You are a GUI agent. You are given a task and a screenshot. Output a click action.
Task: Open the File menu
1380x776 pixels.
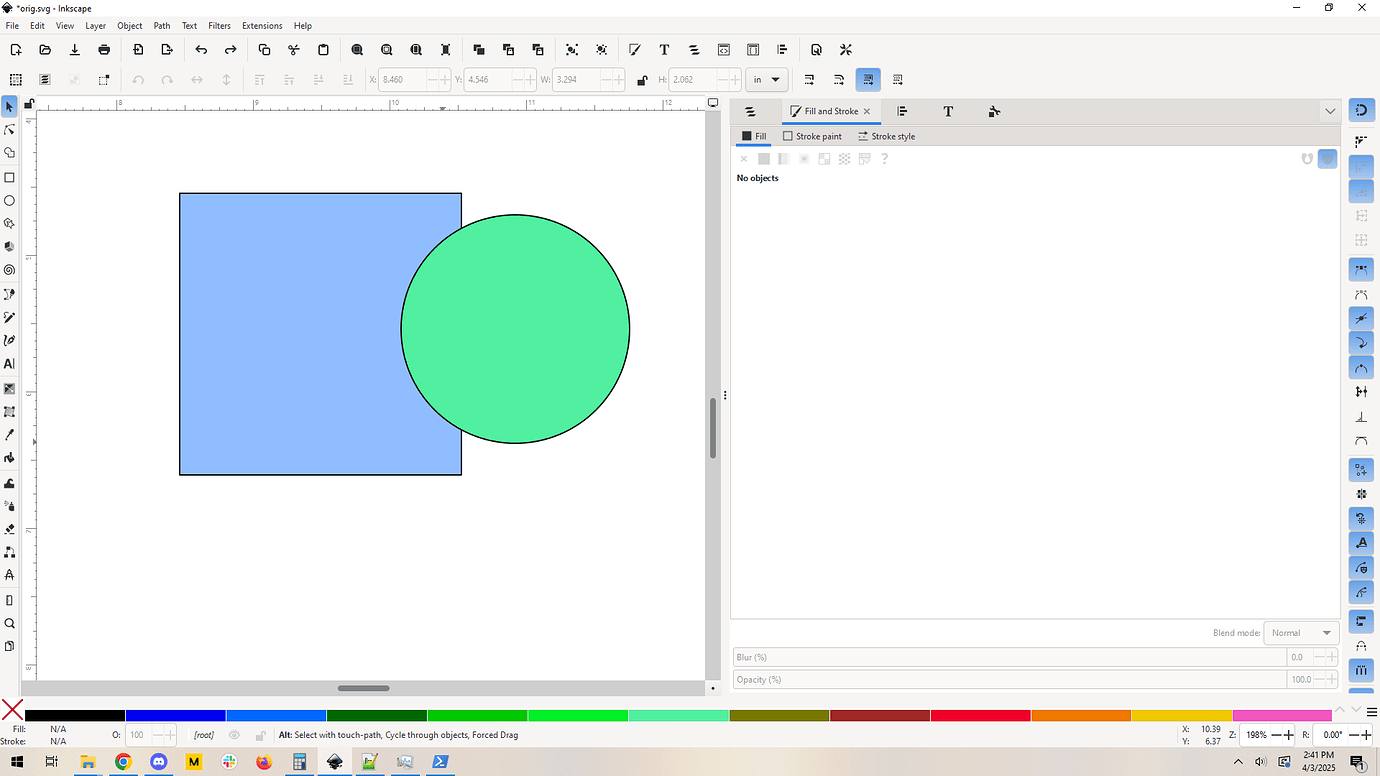(12, 25)
